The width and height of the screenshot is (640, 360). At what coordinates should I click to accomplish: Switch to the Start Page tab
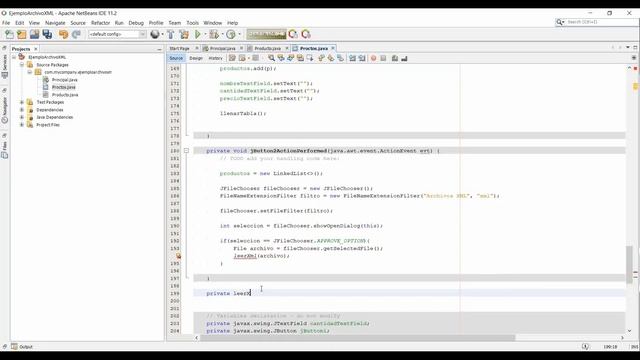point(180,48)
